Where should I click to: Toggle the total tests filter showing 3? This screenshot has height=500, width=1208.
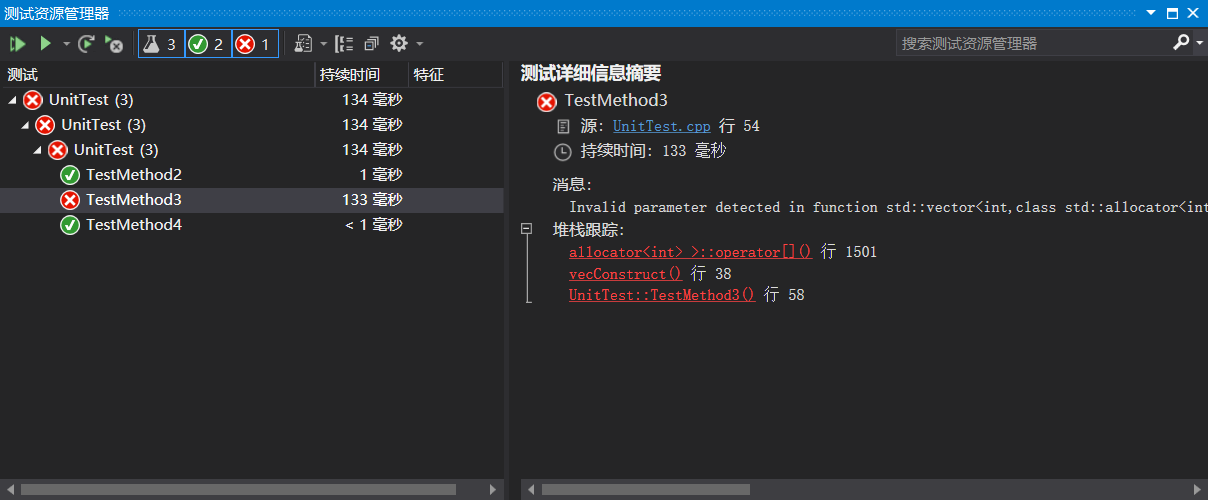click(161, 44)
